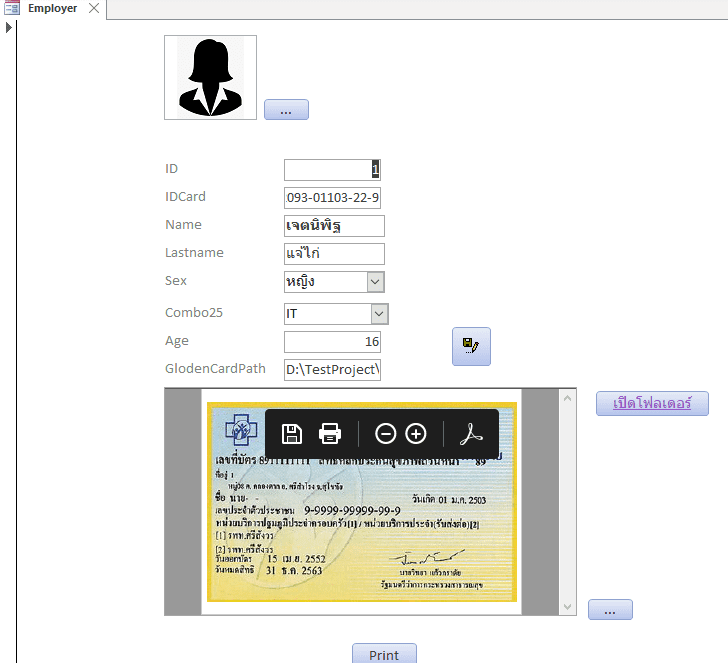Click the browse button beside the photo
The height and width of the screenshot is (663, 728).
[x=286, y=110]
